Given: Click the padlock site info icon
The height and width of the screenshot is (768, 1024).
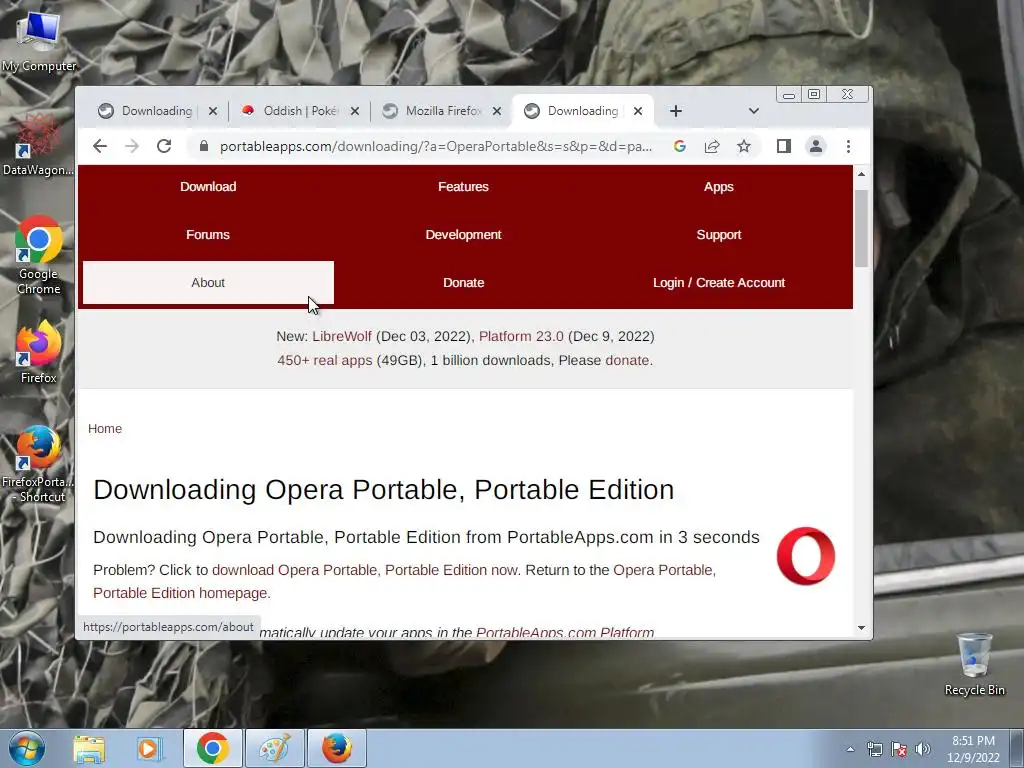Looking at the screenshot, I should click(204, 146).
